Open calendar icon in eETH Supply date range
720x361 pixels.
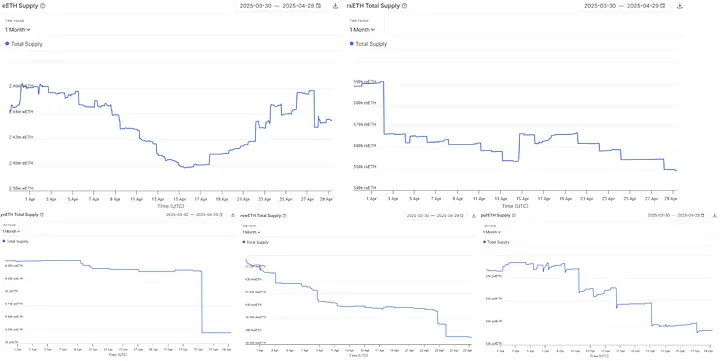tap(319, 6)
